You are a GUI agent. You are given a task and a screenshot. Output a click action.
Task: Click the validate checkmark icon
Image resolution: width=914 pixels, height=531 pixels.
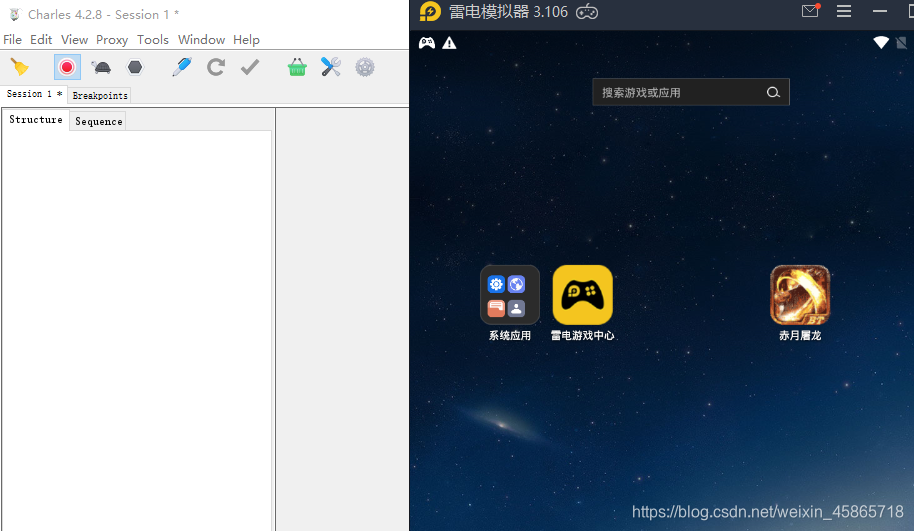(x=249, y=67)
